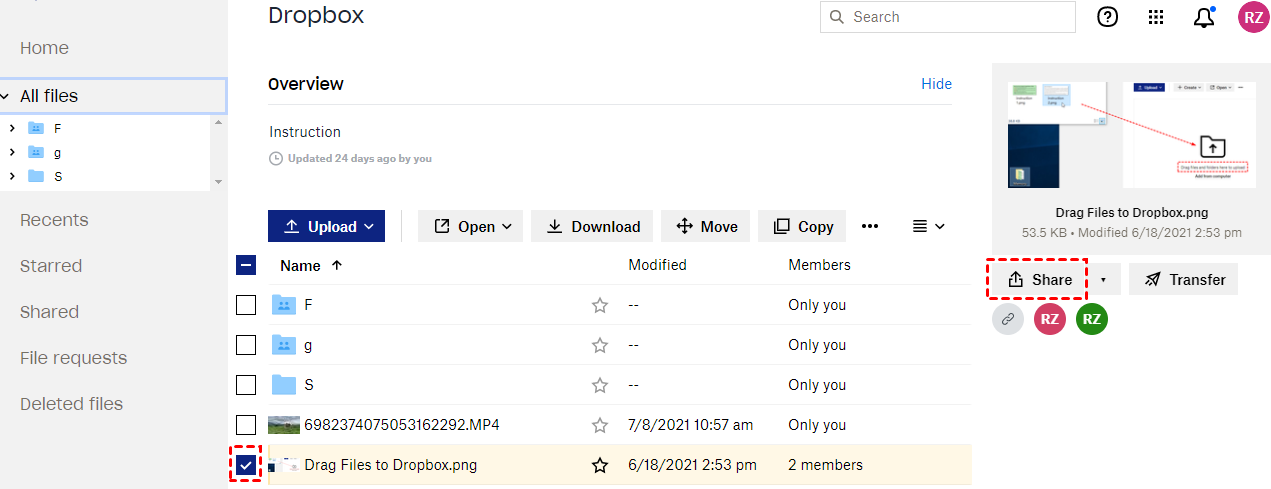Star the Drag Files to Dropbox.png file
The height and width of the screenshot is (489, 1271).
tap(600, 465)
